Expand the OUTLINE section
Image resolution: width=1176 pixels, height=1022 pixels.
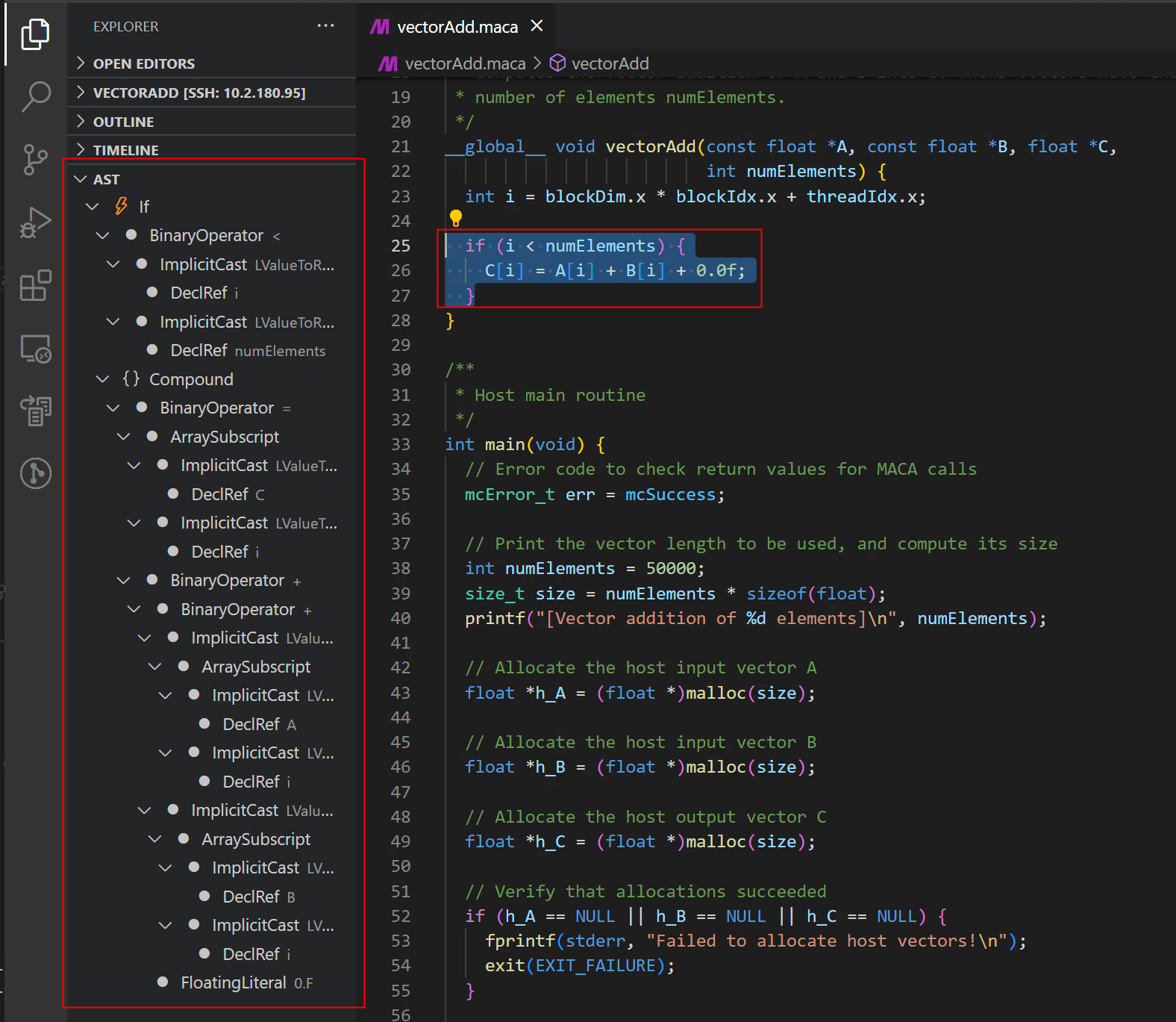123,122
